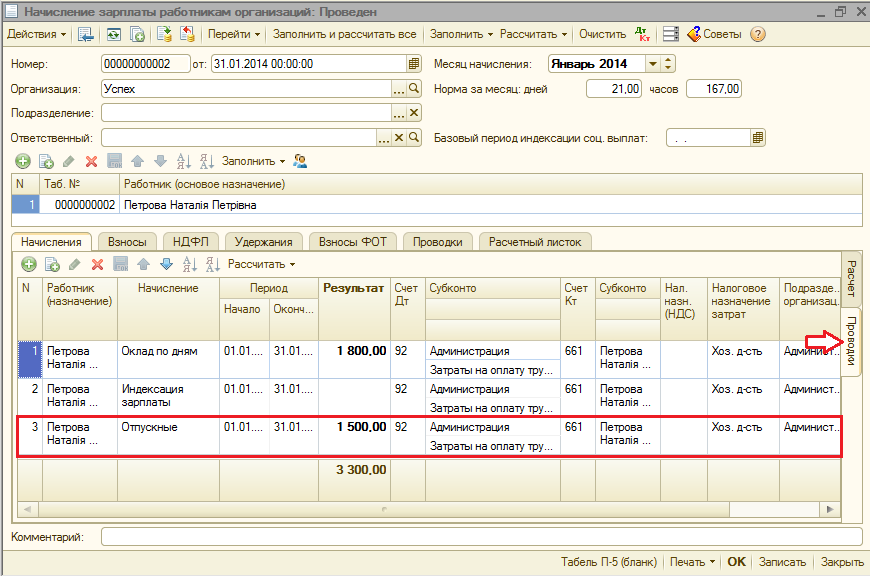This screenshot has height=576, width=870.
Task: Clear the Подразделение field with its X icon
Action: point(414,113)
